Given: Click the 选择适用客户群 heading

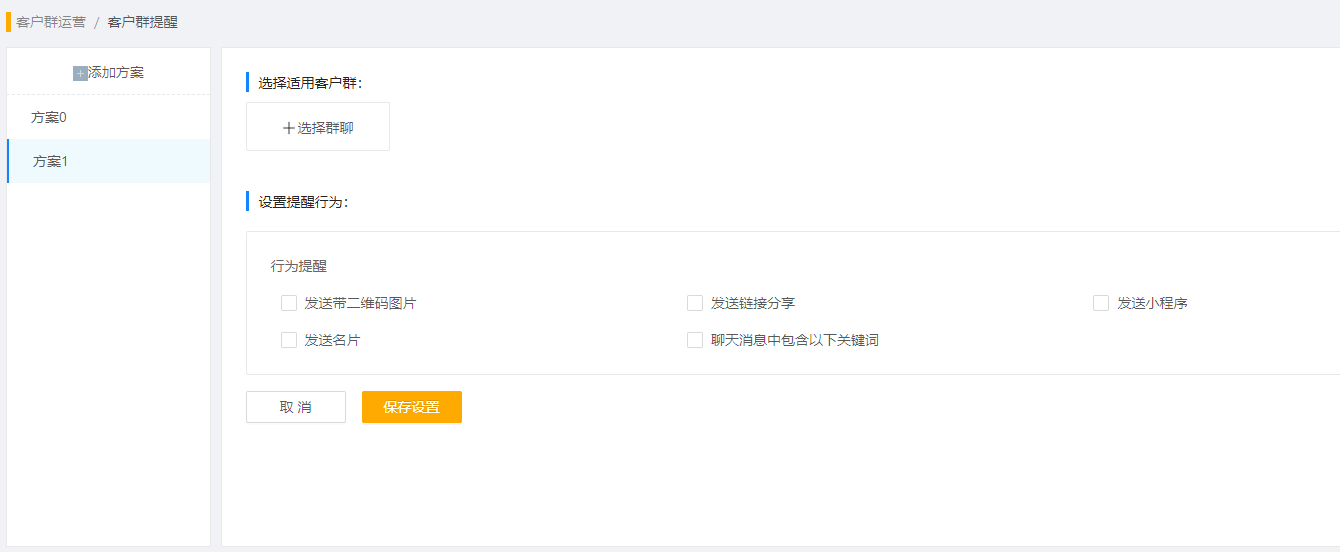Looking at the screenshot, I should tap(310, 83).
